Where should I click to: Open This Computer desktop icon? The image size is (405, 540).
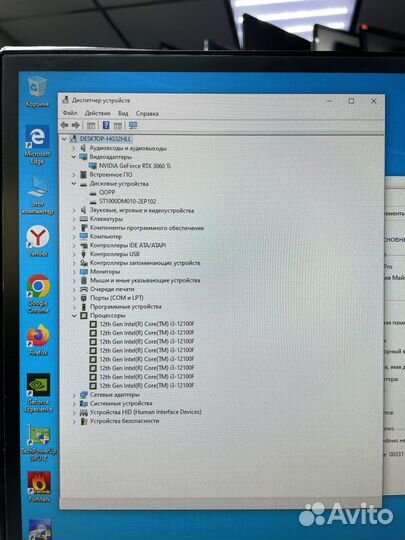(38, 196)
